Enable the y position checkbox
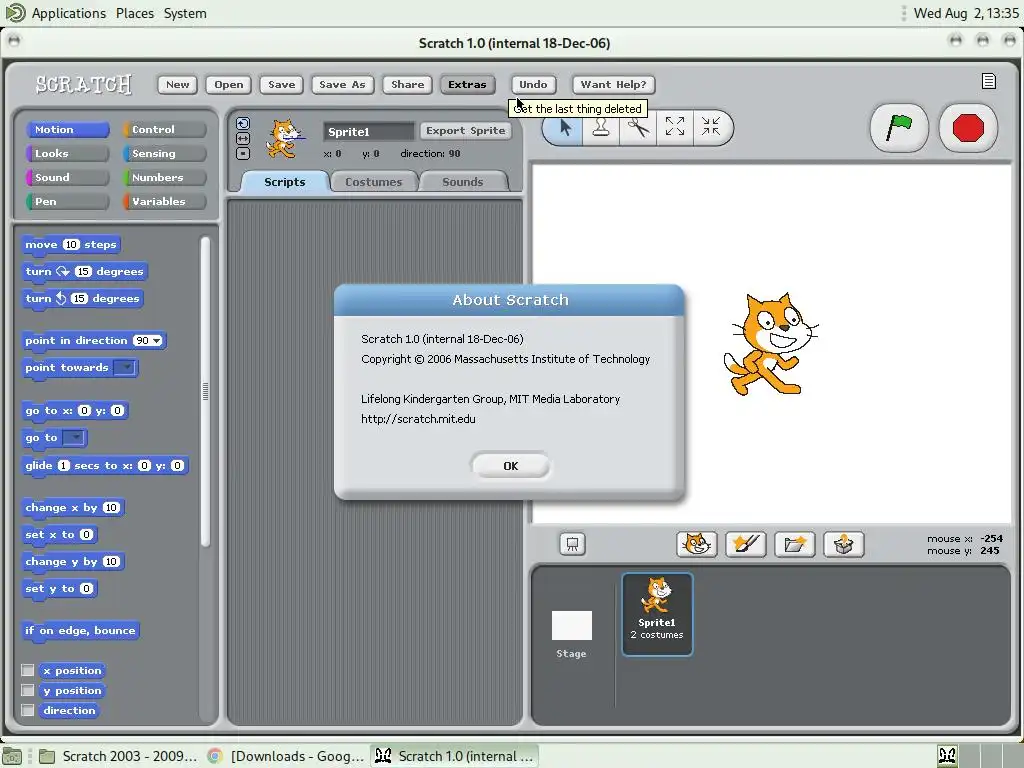Image resolution: width=1024 pixels, height=768 pixels. click(27, 690)
